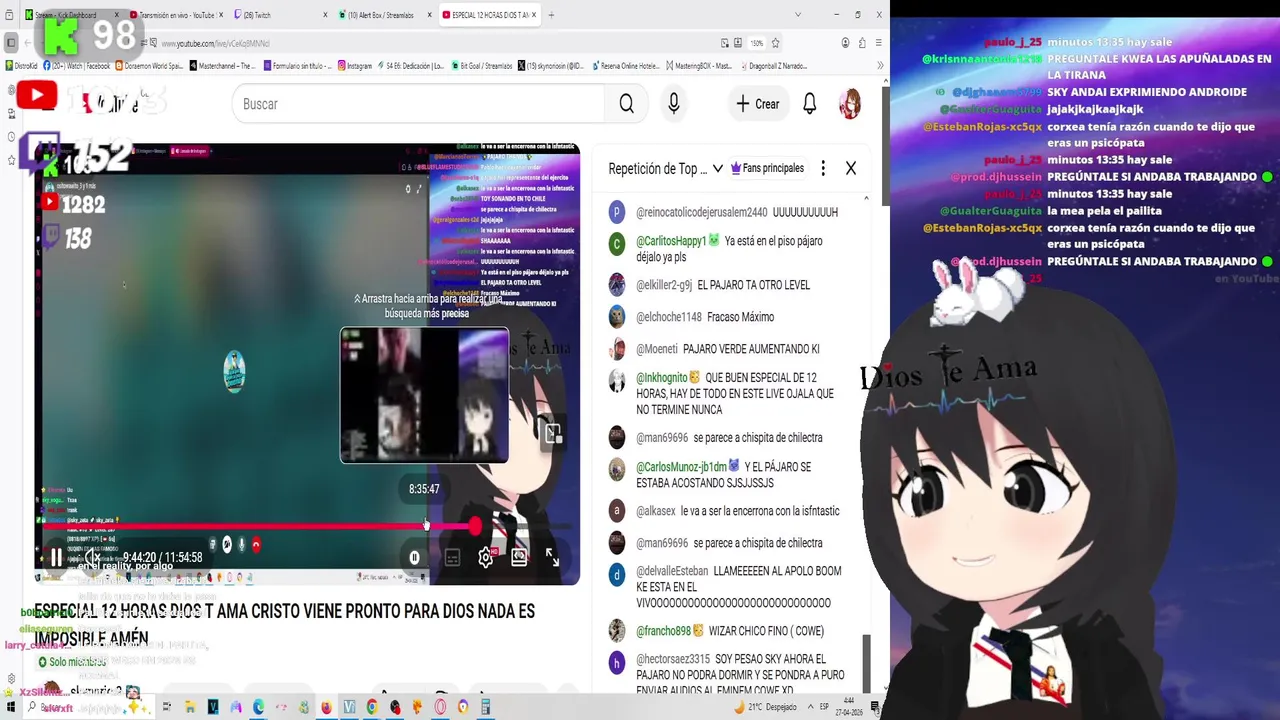Click the chat scrollbar up arrow
The height and width of the screenshot is (720, 1280).
(x=866, y=198)
